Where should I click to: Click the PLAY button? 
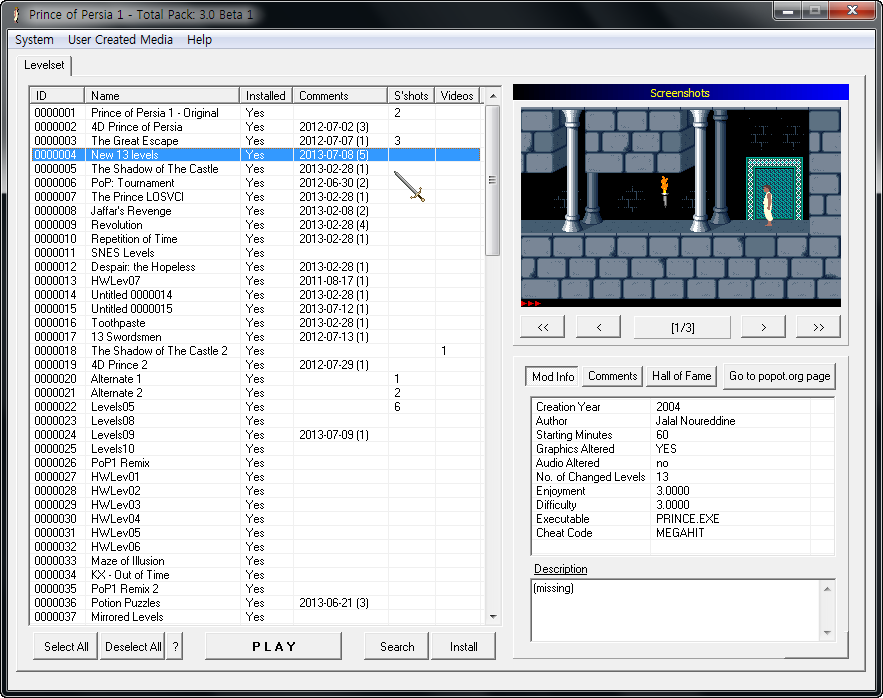[274, 646]
